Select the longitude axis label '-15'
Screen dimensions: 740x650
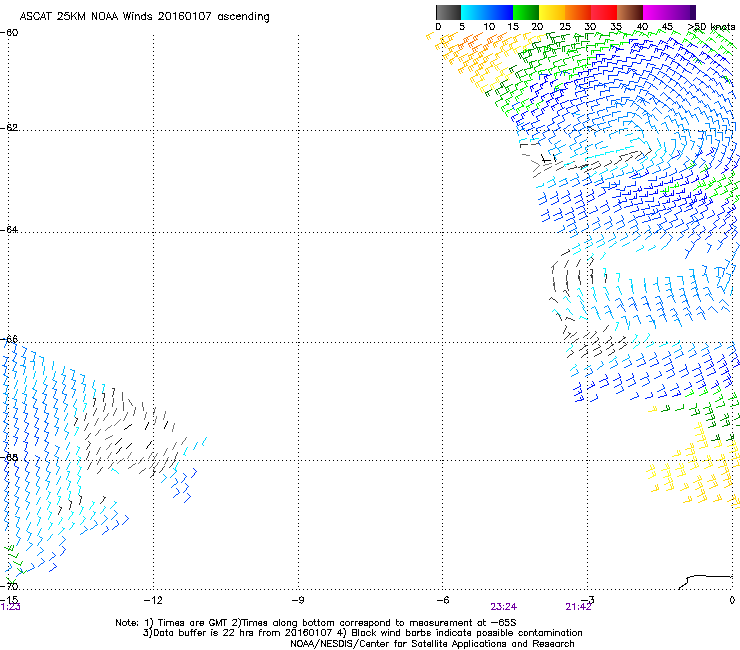[8, 600]
